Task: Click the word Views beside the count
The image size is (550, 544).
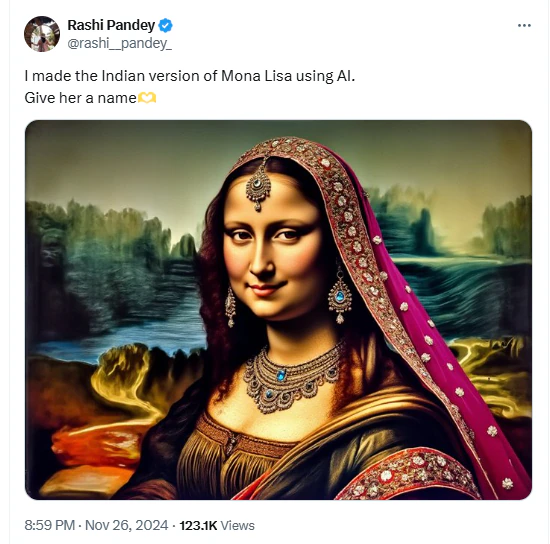Action: click(x=237, y=525)
